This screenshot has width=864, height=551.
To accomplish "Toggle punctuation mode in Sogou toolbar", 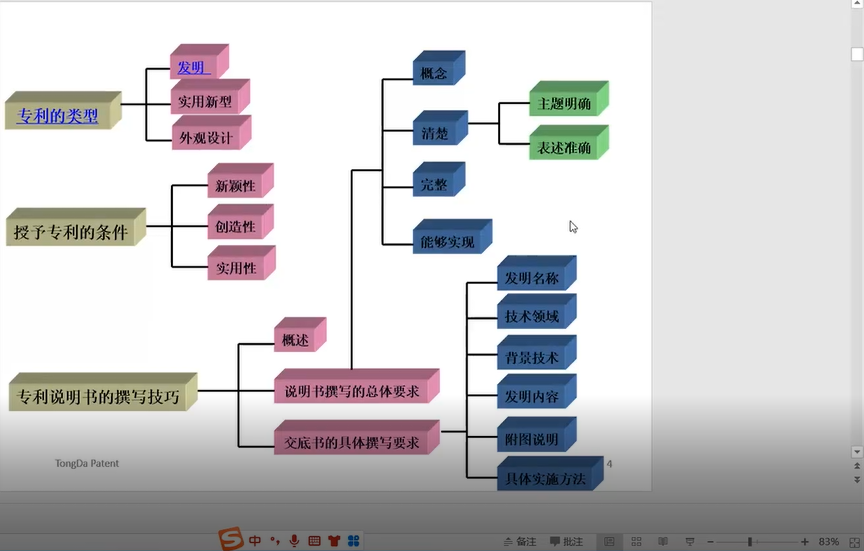I will [x=275, y=541].
